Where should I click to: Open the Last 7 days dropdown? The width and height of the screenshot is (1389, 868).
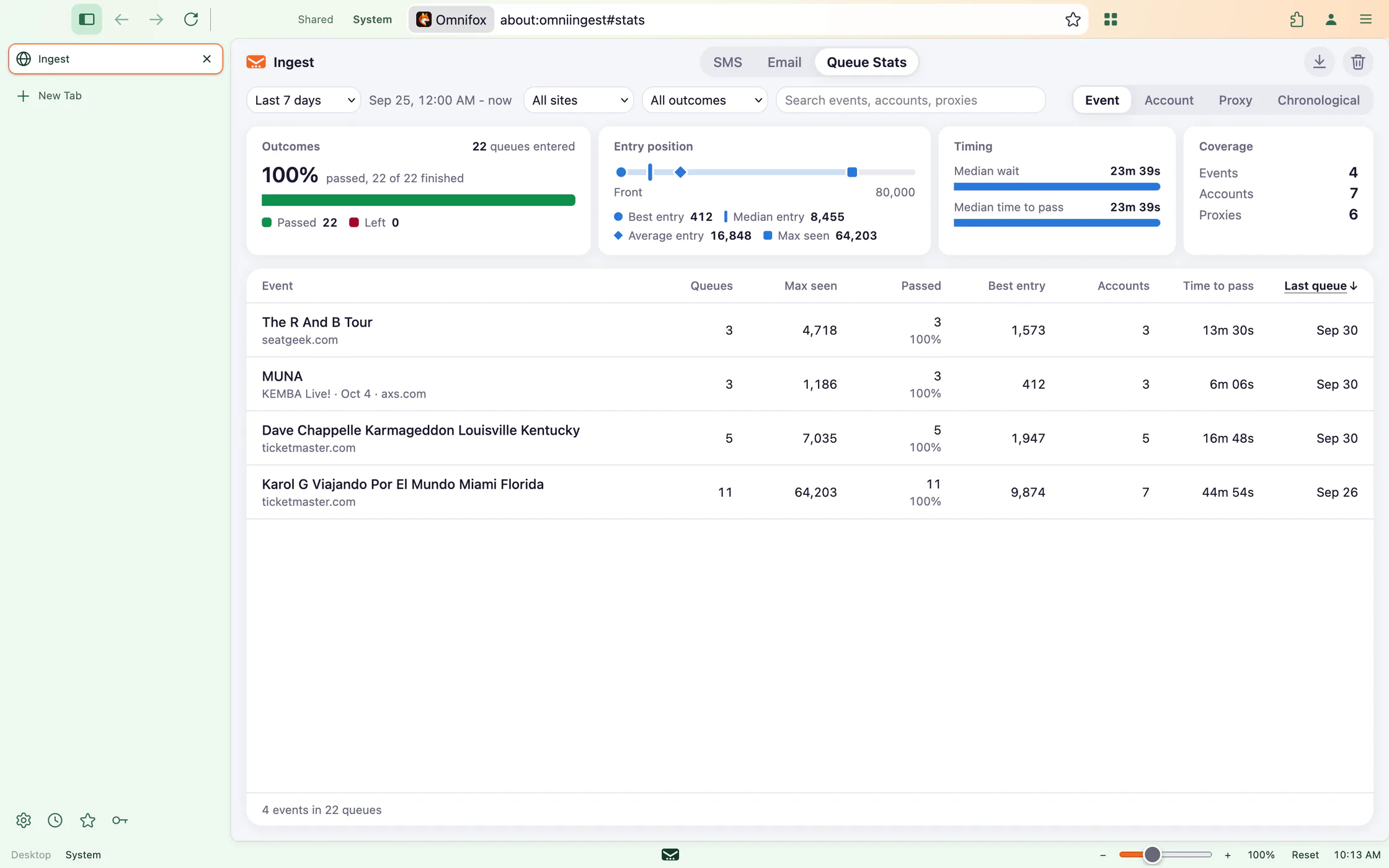[x=304, y=100]
